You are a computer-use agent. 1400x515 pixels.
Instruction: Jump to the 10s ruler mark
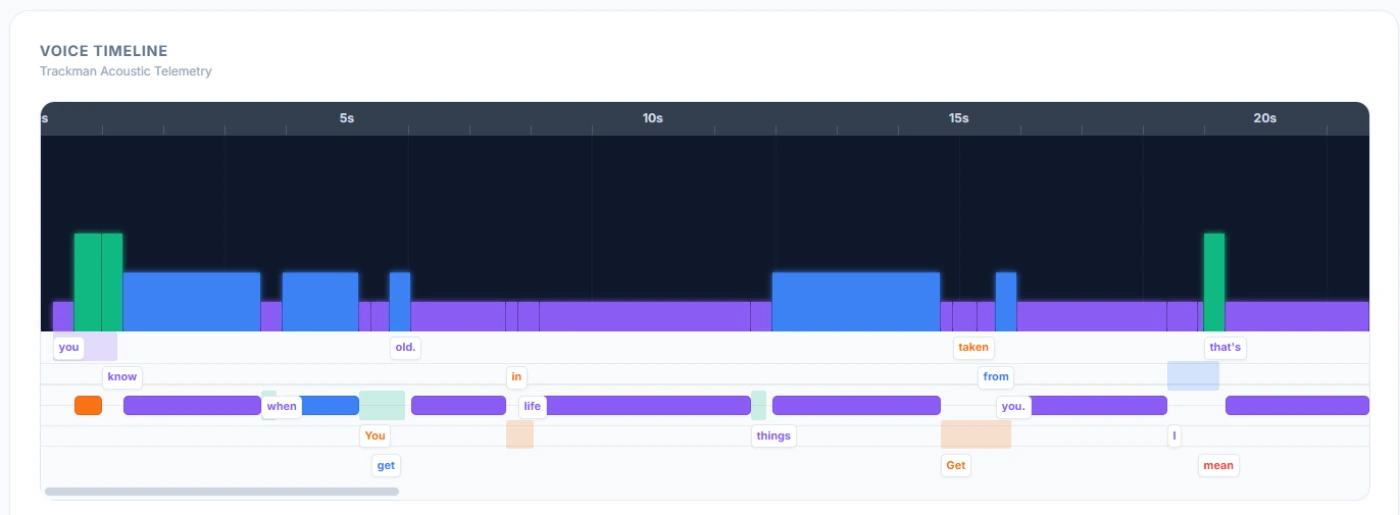pyautogui.click(x=653, y=118)
